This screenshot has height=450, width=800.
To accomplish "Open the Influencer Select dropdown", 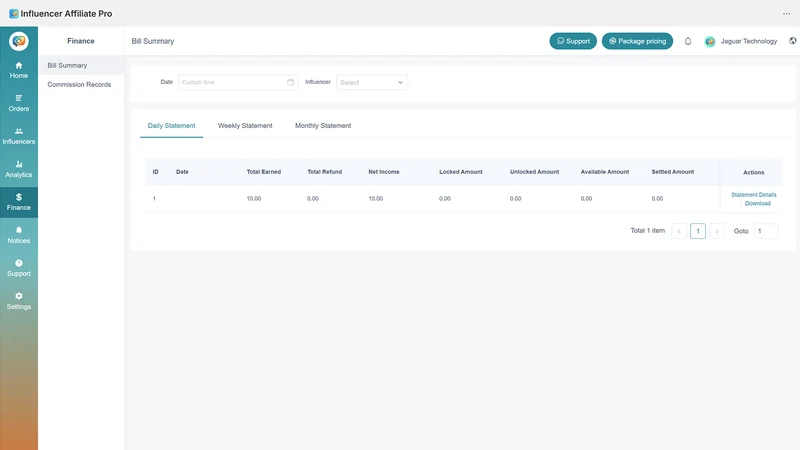I will point(371,82).
